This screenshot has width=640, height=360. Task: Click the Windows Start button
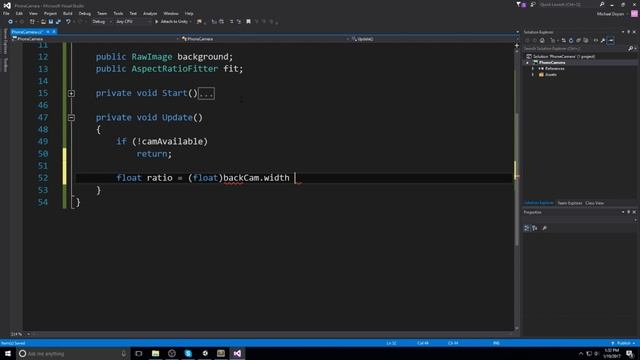pyautogui.click(x=8, y=353)
